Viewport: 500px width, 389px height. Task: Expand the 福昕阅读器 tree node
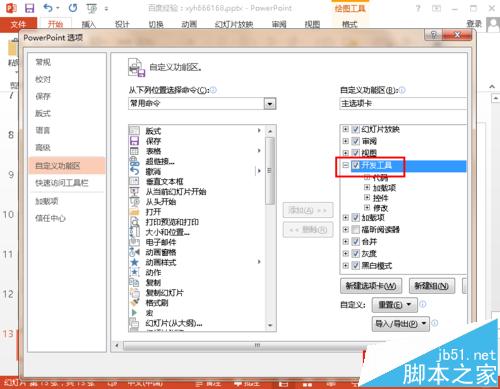click(346, 230)
